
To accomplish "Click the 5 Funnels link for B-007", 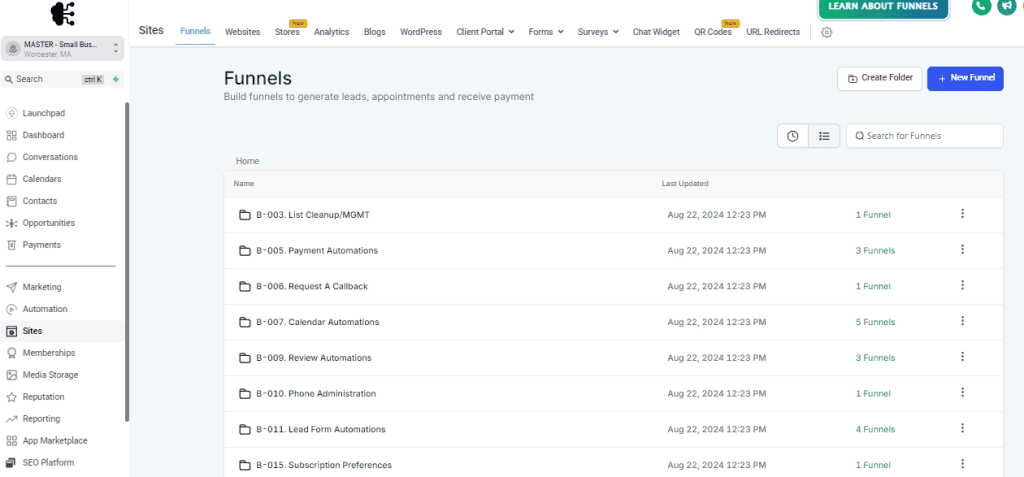I will pos(875,322).
